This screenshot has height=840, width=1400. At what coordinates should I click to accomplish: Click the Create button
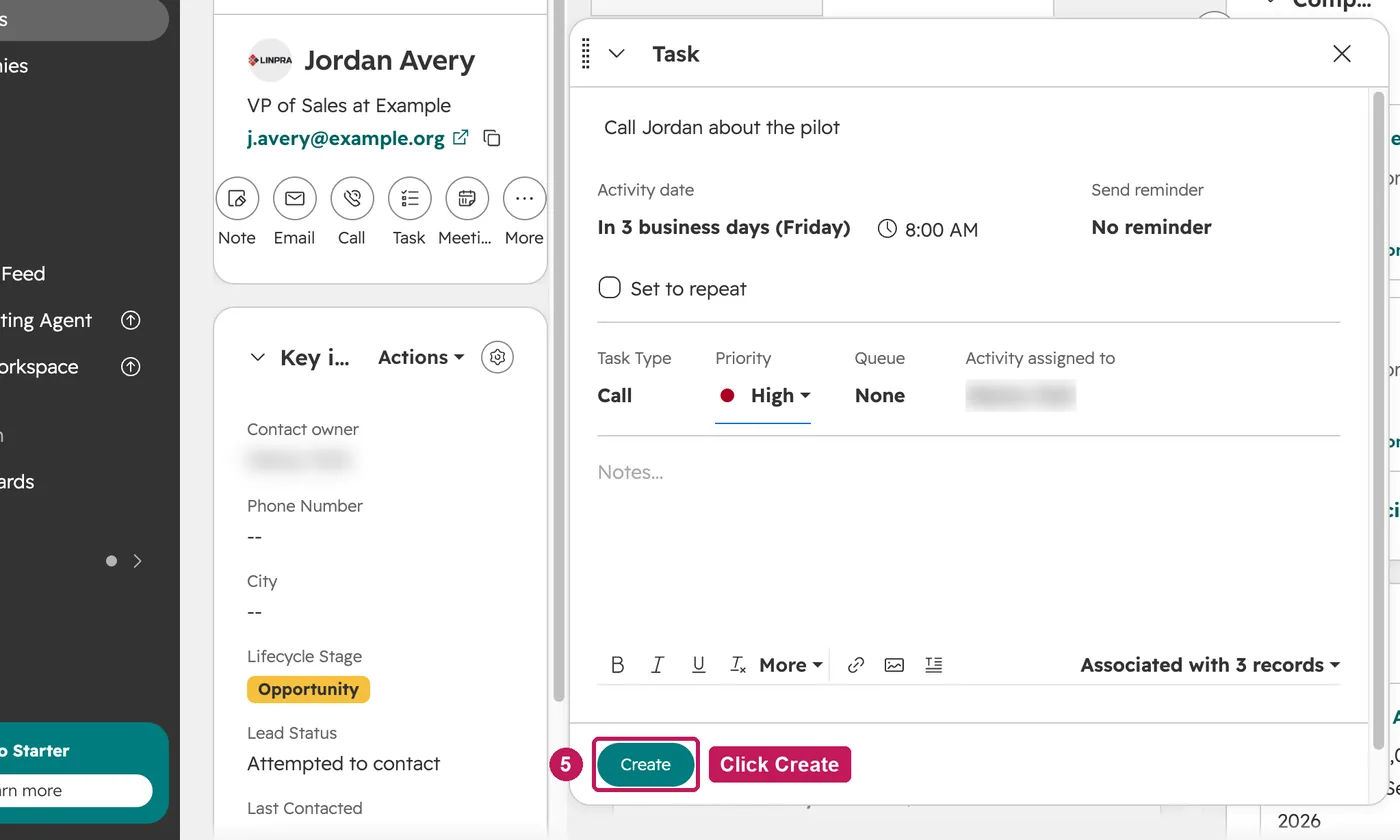tap(645, 765)
